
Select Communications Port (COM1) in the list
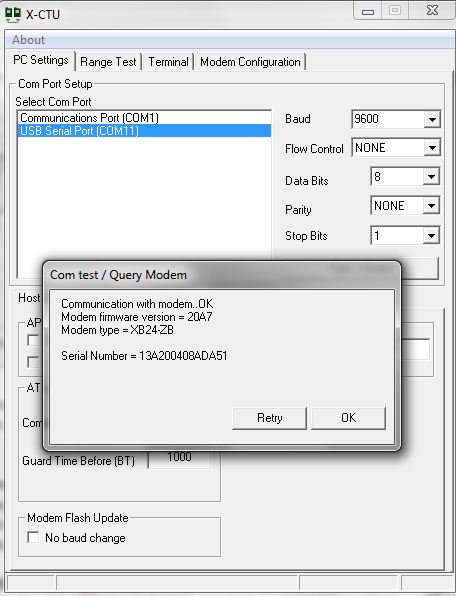[144, 118]
